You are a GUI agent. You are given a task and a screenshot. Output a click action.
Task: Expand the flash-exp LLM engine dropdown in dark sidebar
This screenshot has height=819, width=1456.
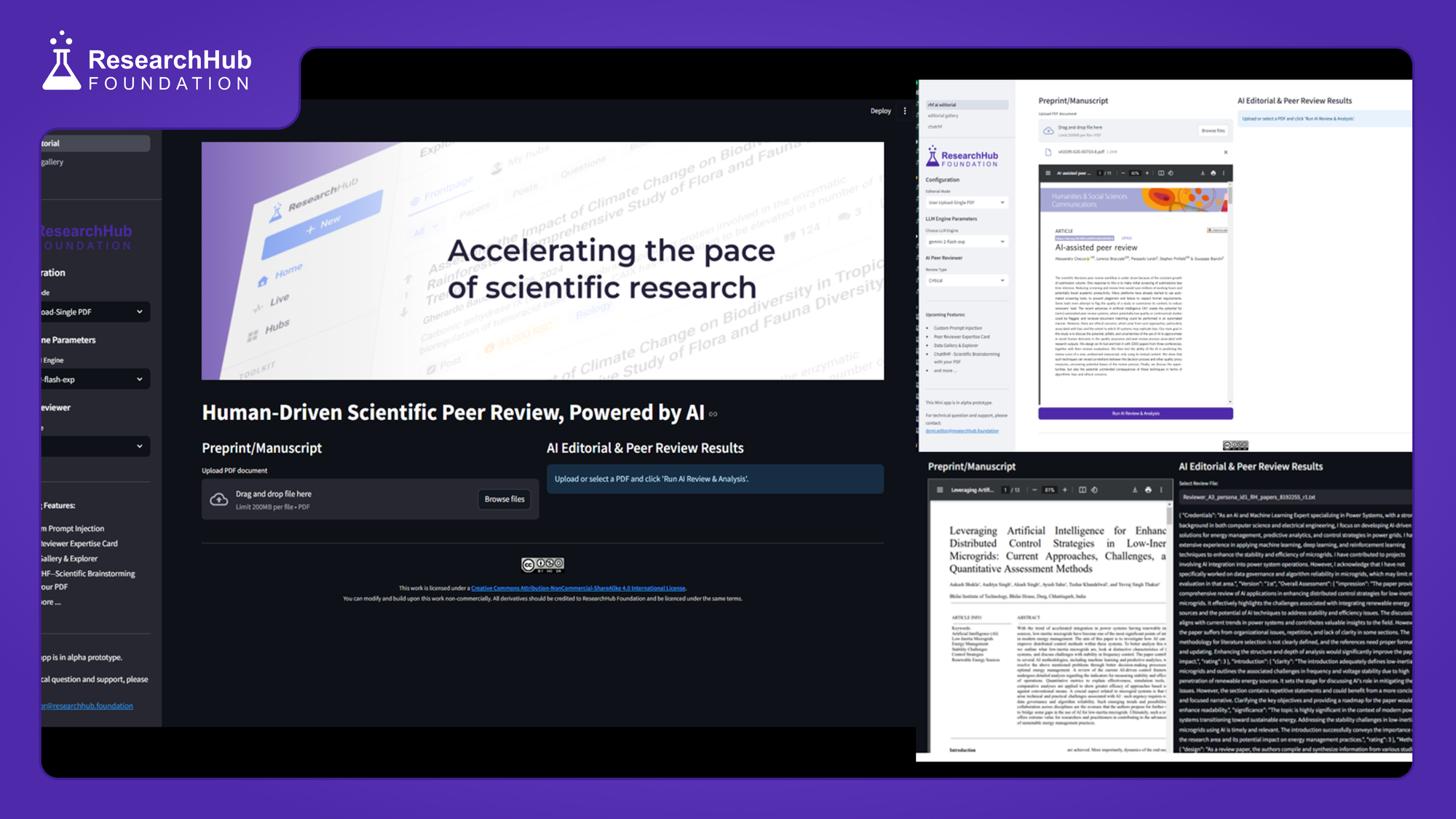pos(95,379)
